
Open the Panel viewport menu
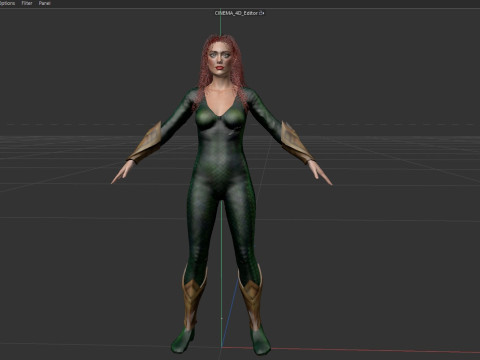click(x=44, y=3)
